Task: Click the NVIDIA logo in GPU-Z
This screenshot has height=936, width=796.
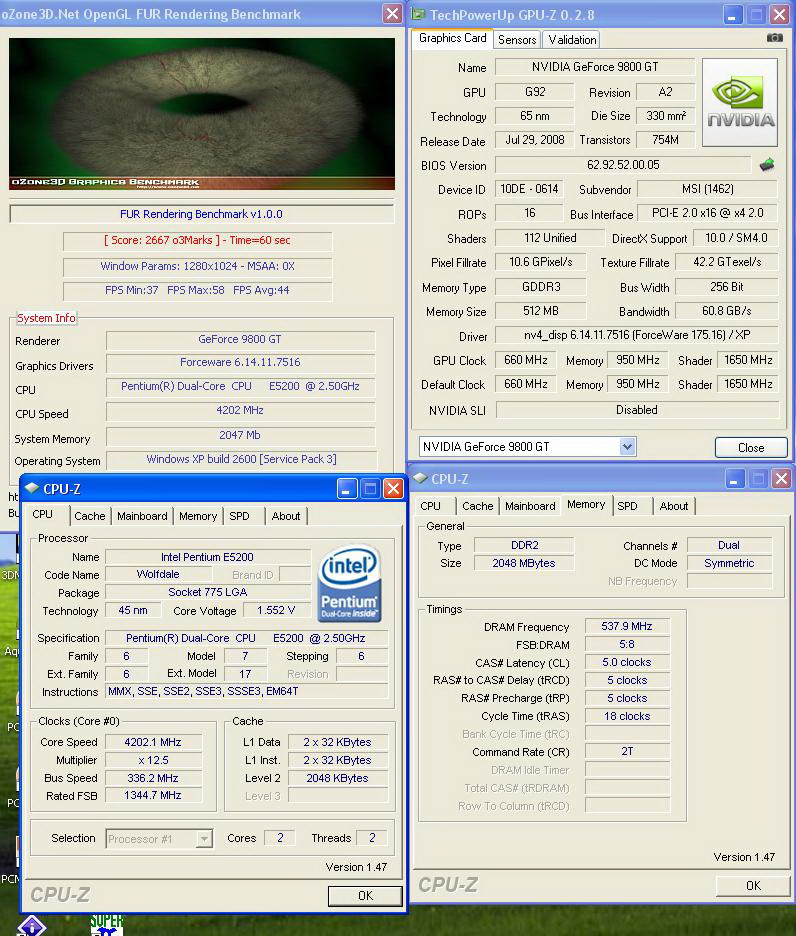Action: 740,102
